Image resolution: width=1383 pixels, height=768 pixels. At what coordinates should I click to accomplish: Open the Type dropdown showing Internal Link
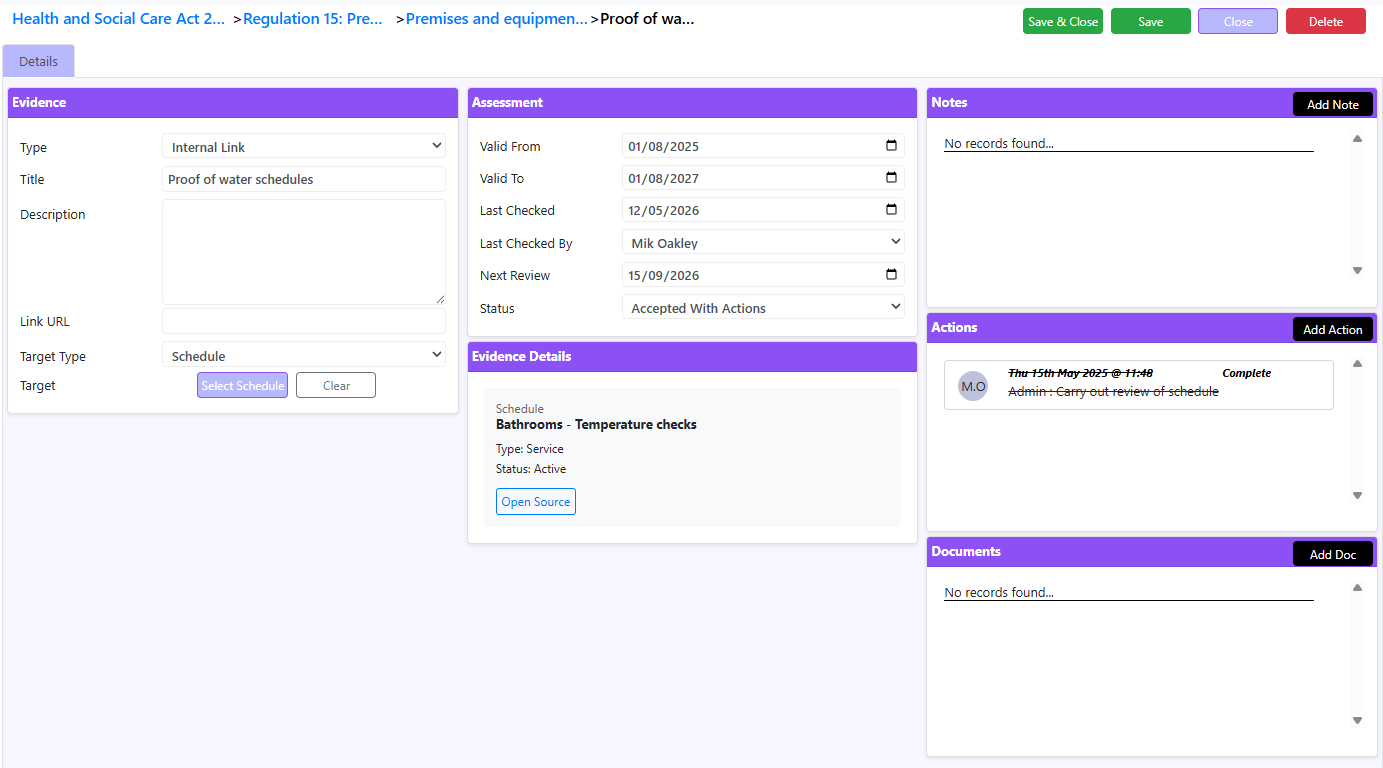[x=304, y=147]
